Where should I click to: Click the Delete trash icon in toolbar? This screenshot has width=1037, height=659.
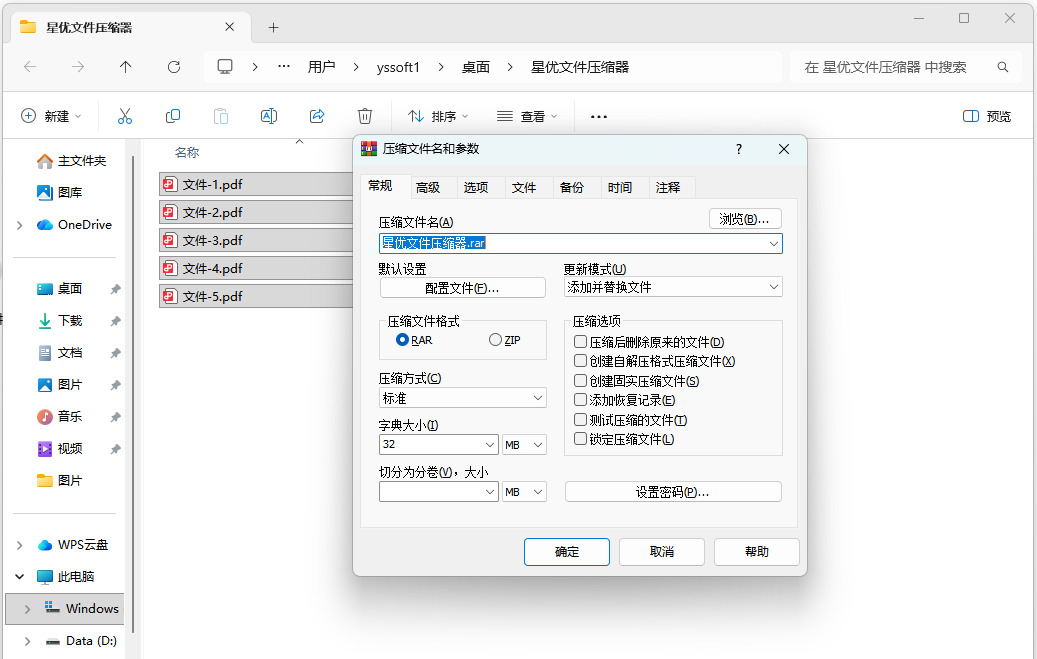pos(364,116)
